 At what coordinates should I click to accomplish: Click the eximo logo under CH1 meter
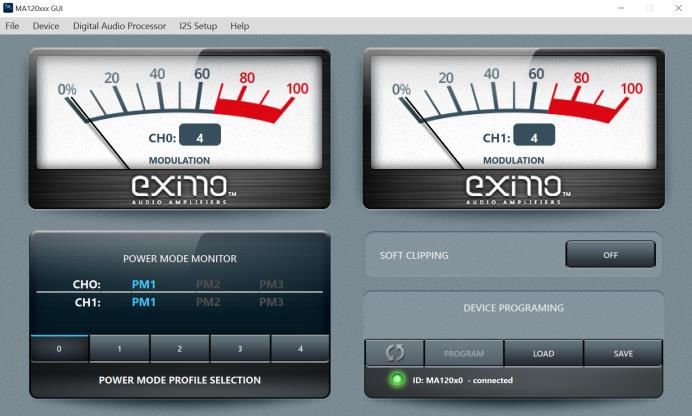518,190
